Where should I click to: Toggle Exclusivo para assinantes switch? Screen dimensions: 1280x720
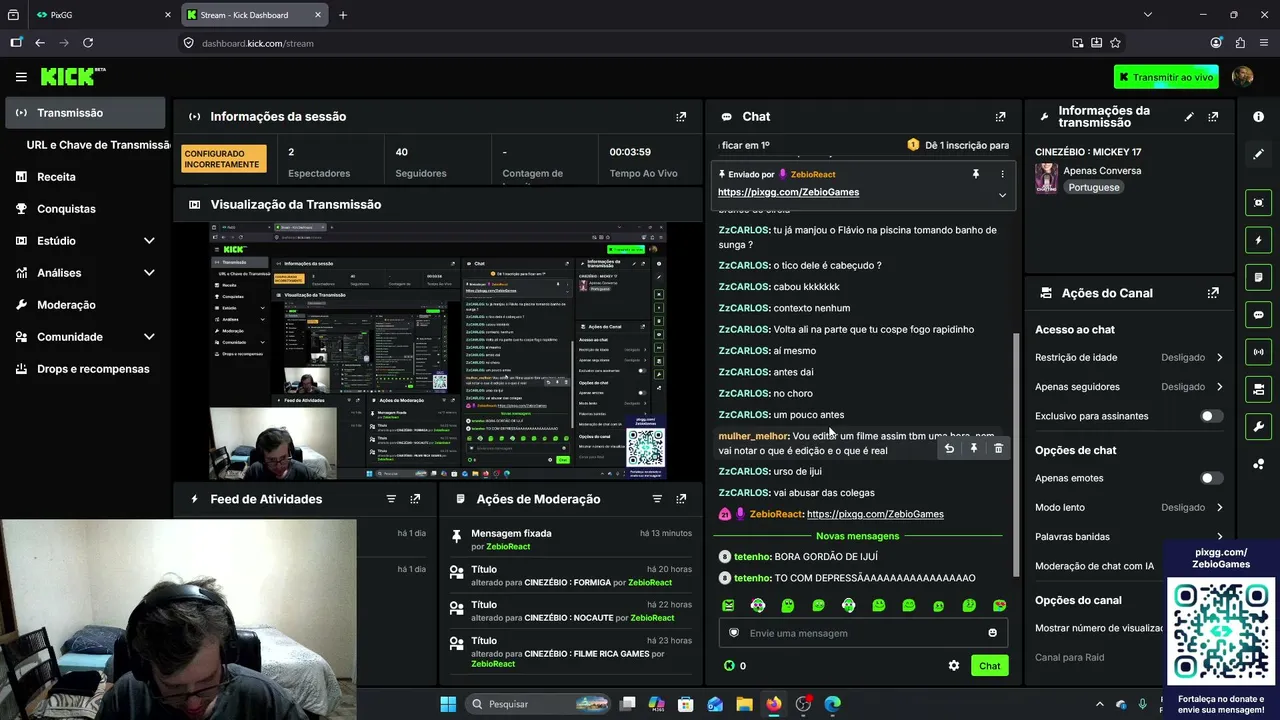point(1211,416)
